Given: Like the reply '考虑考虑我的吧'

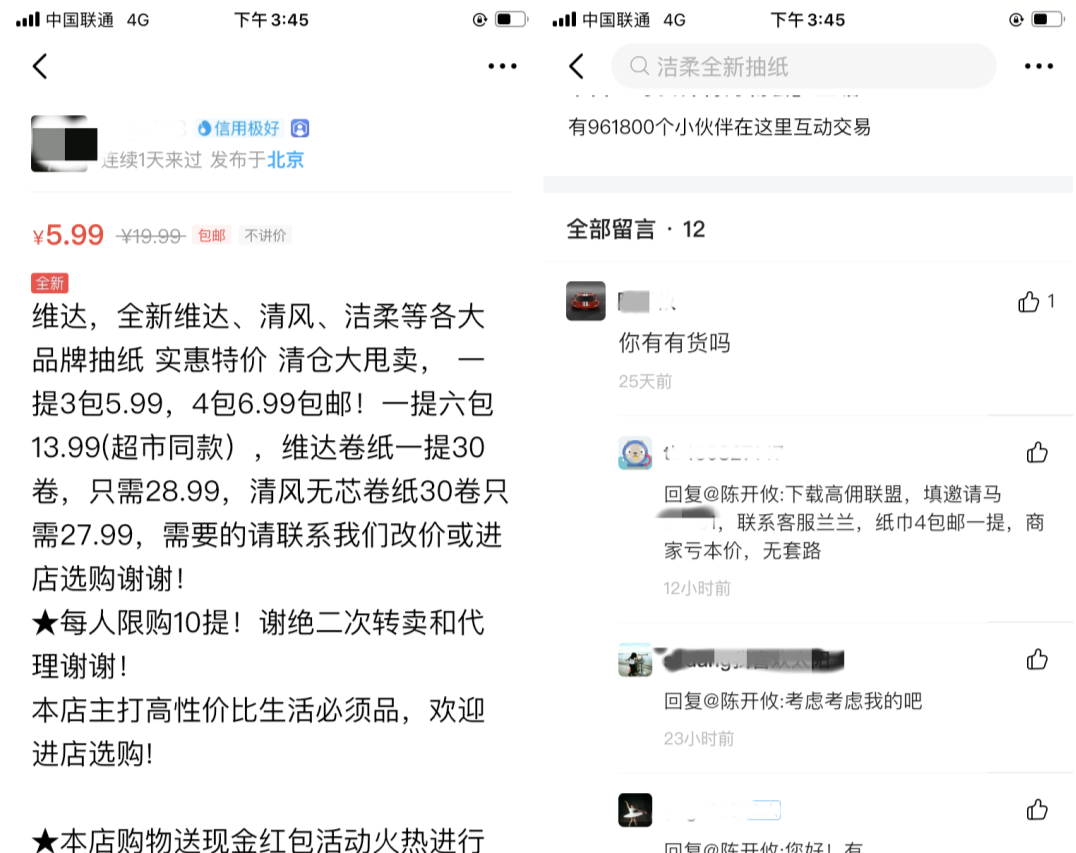Looking at the screenshot, I should (x=1037, y=659).
